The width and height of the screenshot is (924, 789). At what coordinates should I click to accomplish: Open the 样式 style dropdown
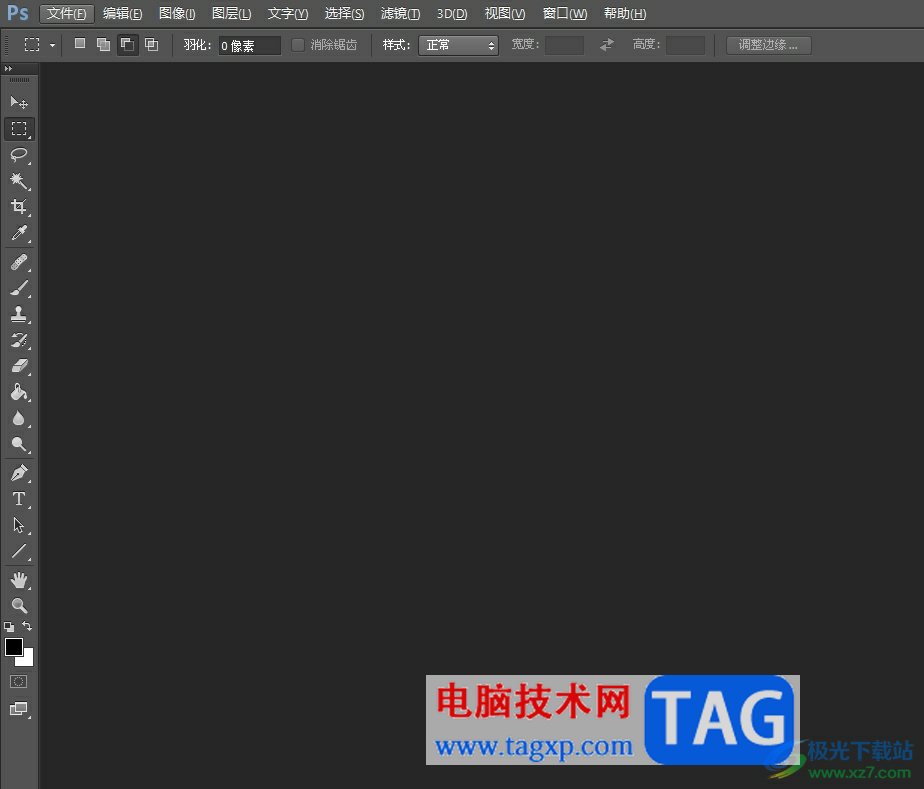458,45
